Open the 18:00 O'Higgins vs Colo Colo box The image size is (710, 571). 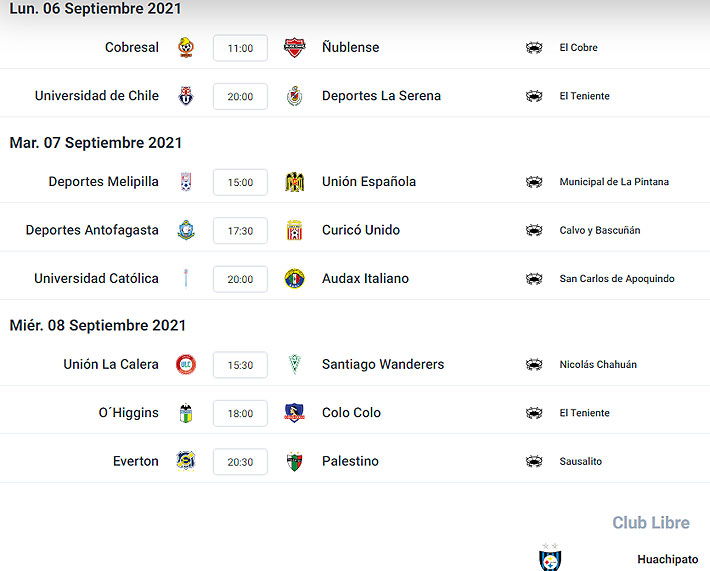point(240,413)
